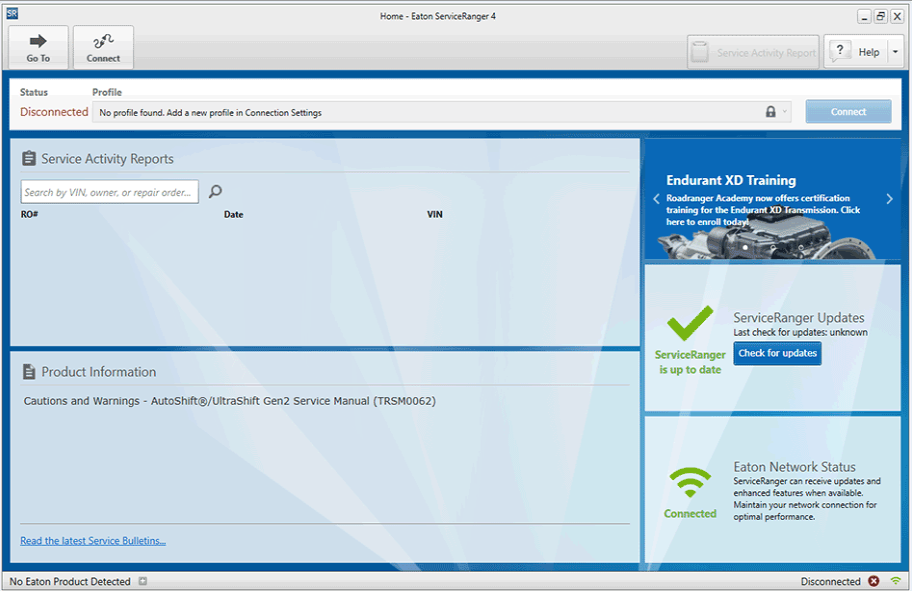Click the small icon beside No Eaton Product Detected
This screenshot has height=591, width=912.
click(x=142, y=581)
